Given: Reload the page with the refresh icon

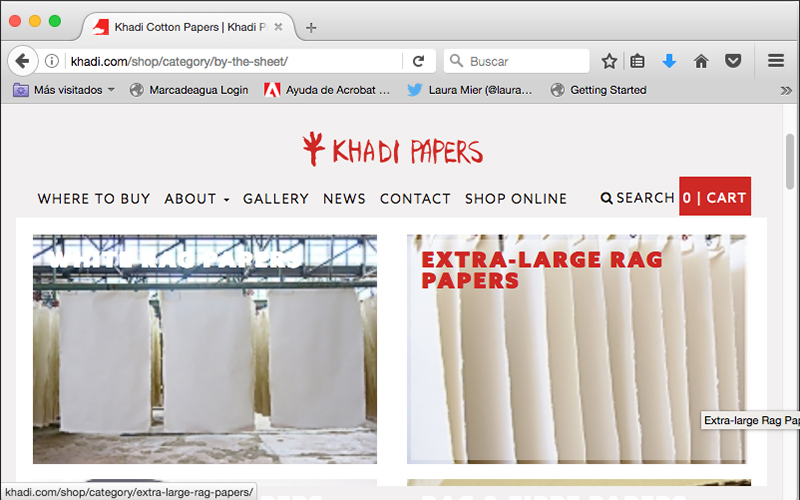Looking at the screenshot, I should coord(419,61).
